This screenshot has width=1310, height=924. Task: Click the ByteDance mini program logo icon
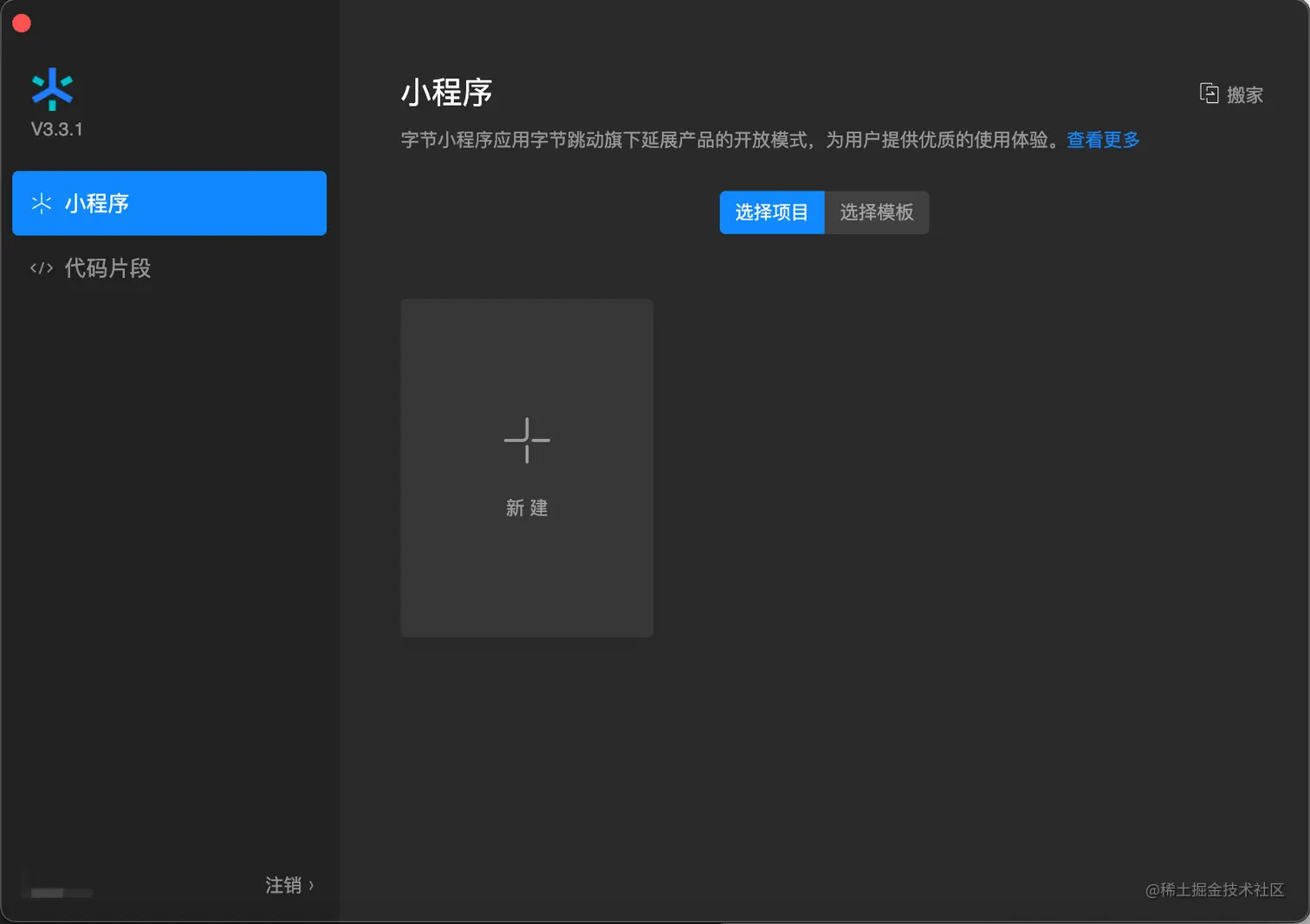click(x=53, y=89)
